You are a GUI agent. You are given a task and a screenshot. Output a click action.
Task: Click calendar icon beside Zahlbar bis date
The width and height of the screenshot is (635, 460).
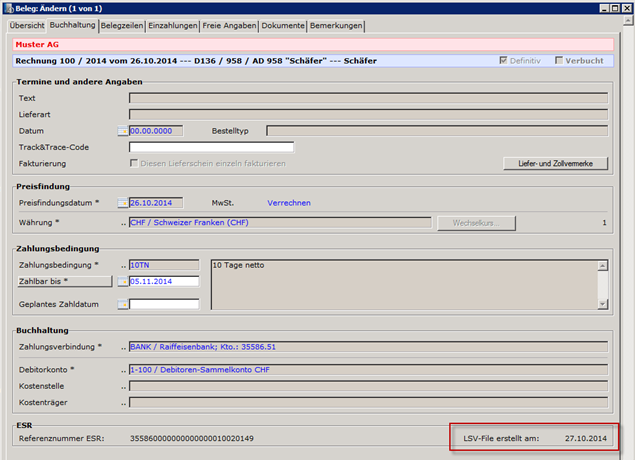(x=123, y=282)
